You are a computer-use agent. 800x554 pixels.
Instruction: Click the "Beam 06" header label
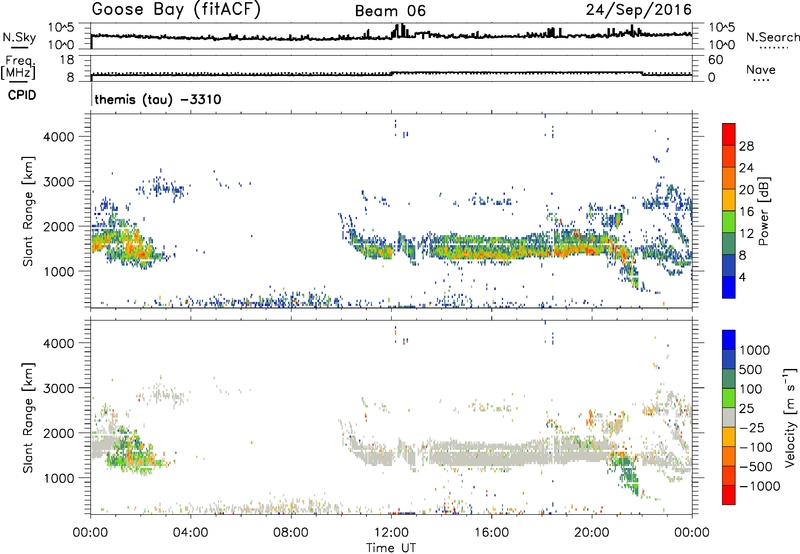click(x=390, y=11)
